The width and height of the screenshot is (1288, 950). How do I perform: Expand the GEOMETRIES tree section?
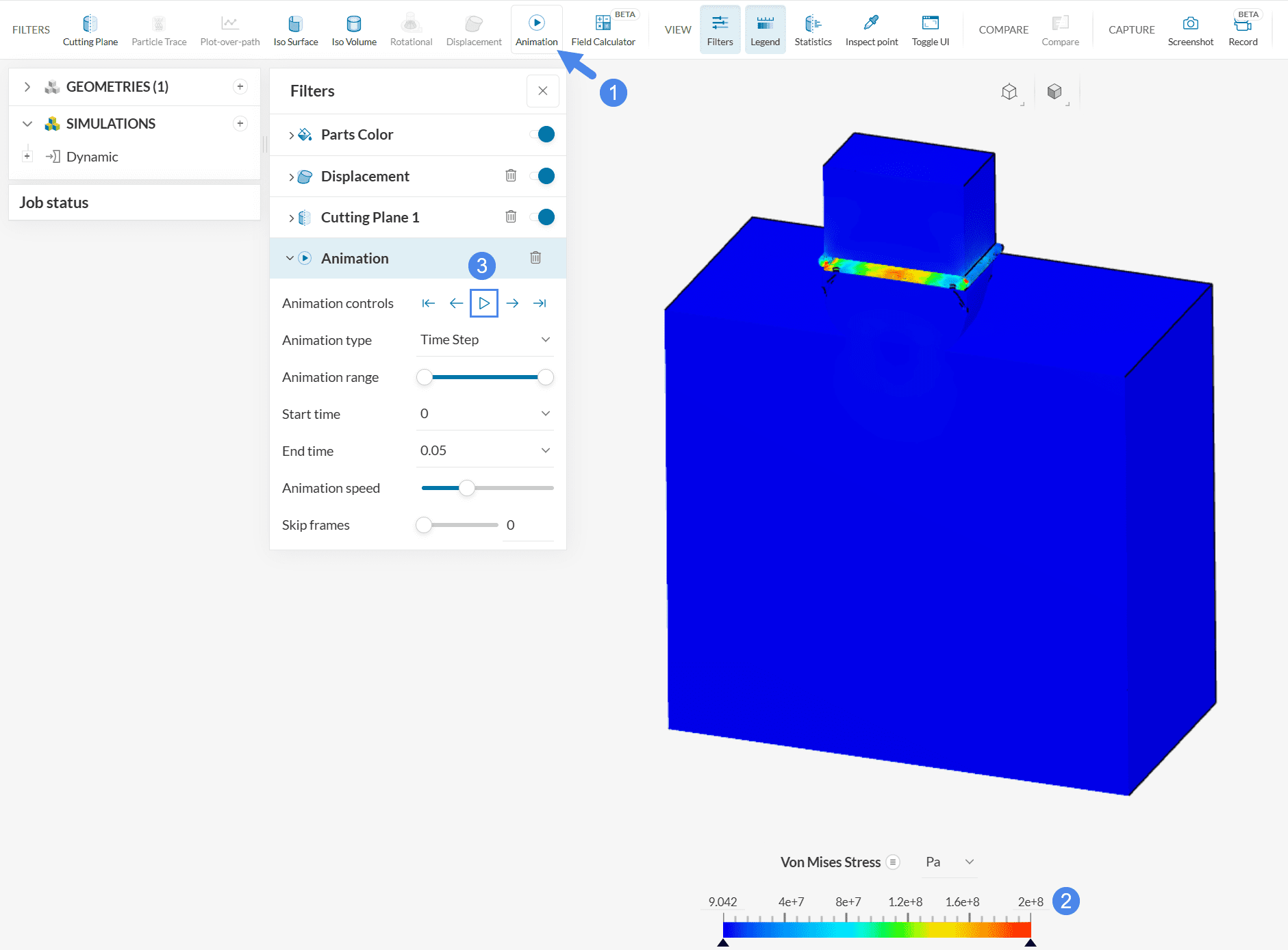(27, 87)
